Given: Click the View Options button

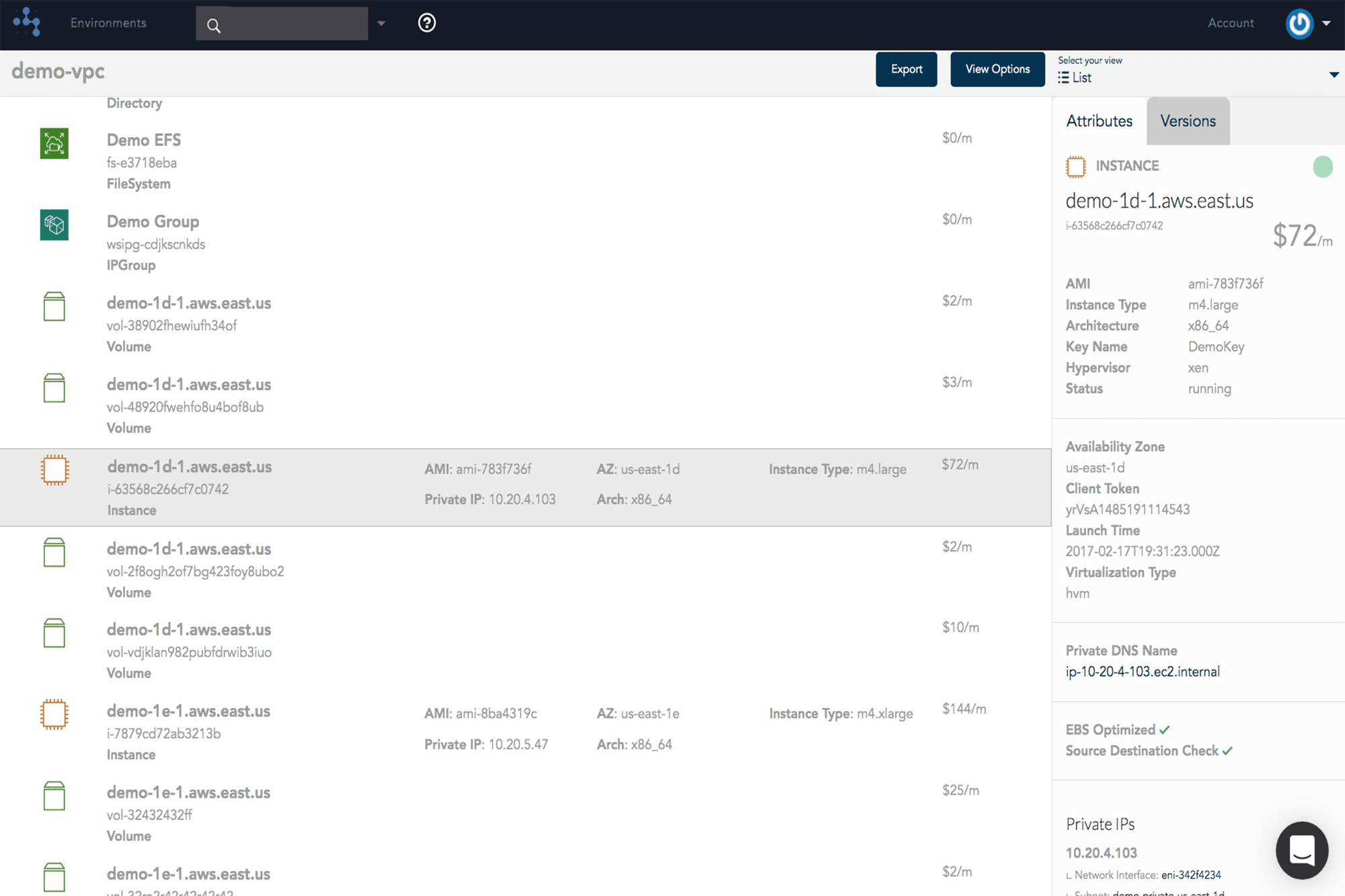Looking at the screenshot, I should [x=998, y=68].
